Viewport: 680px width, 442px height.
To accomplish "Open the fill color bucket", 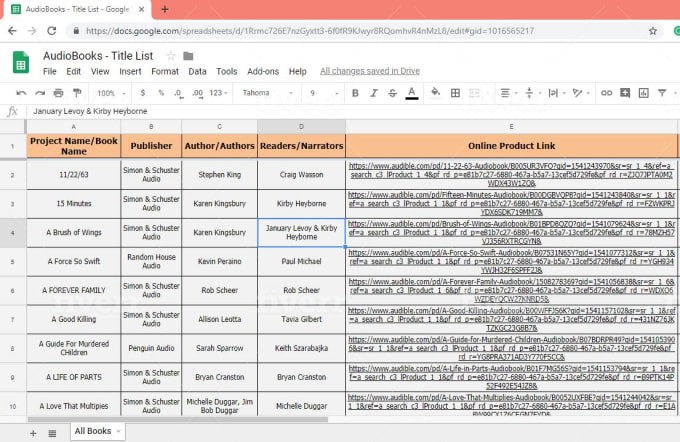I will 435,92.
